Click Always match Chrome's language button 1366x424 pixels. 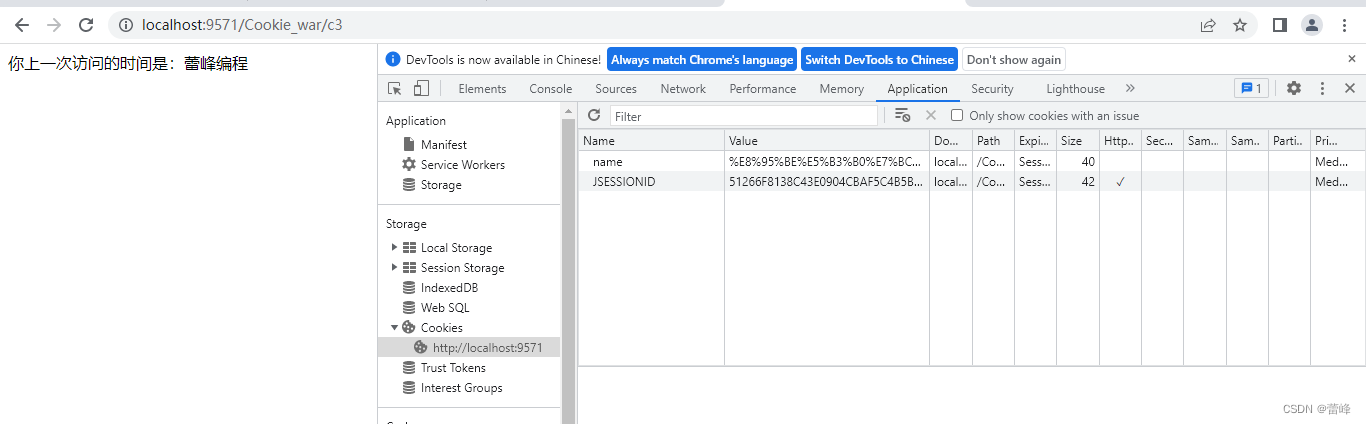pyautogui.click(x=702, y=60)
